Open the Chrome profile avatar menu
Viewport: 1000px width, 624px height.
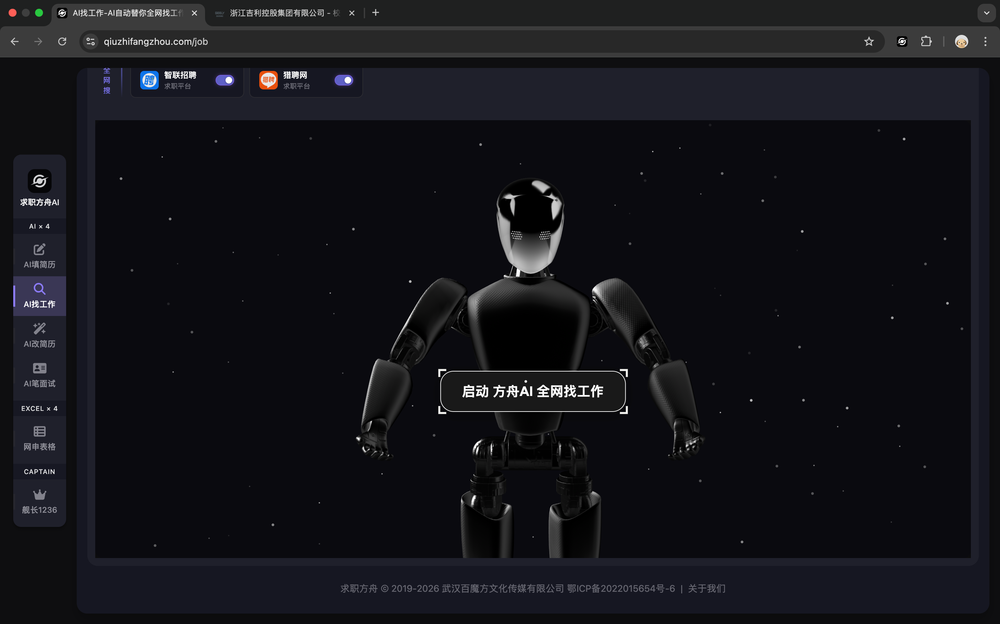coord(961,41)
